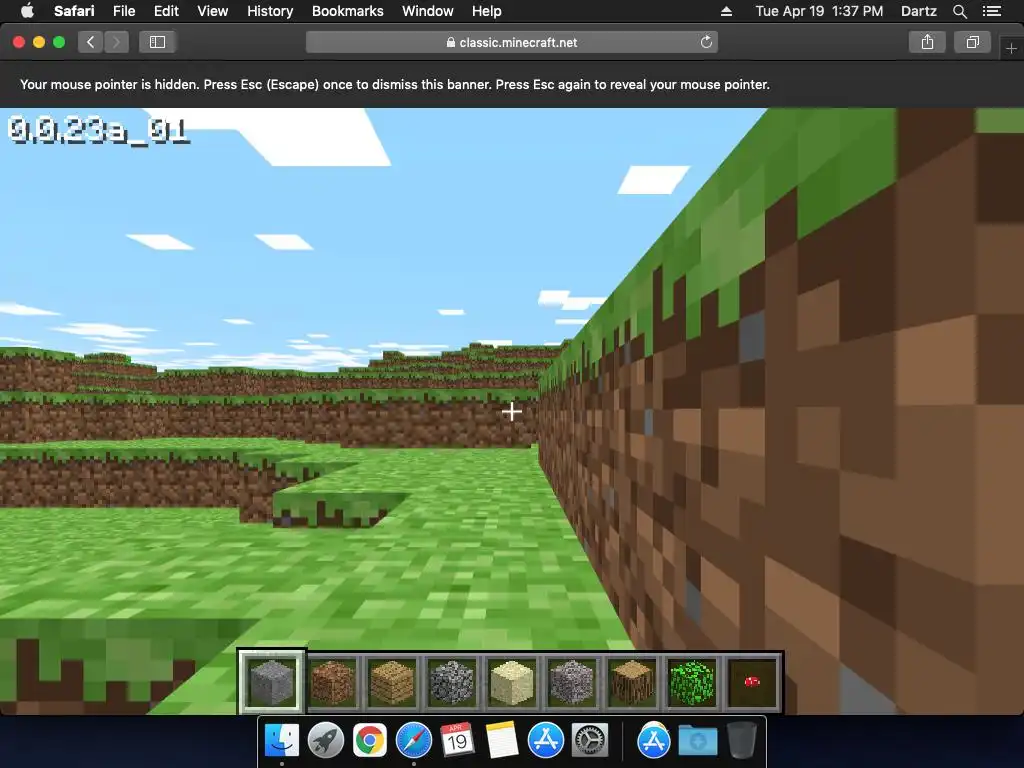Open the Edit menu

point(166,11)
